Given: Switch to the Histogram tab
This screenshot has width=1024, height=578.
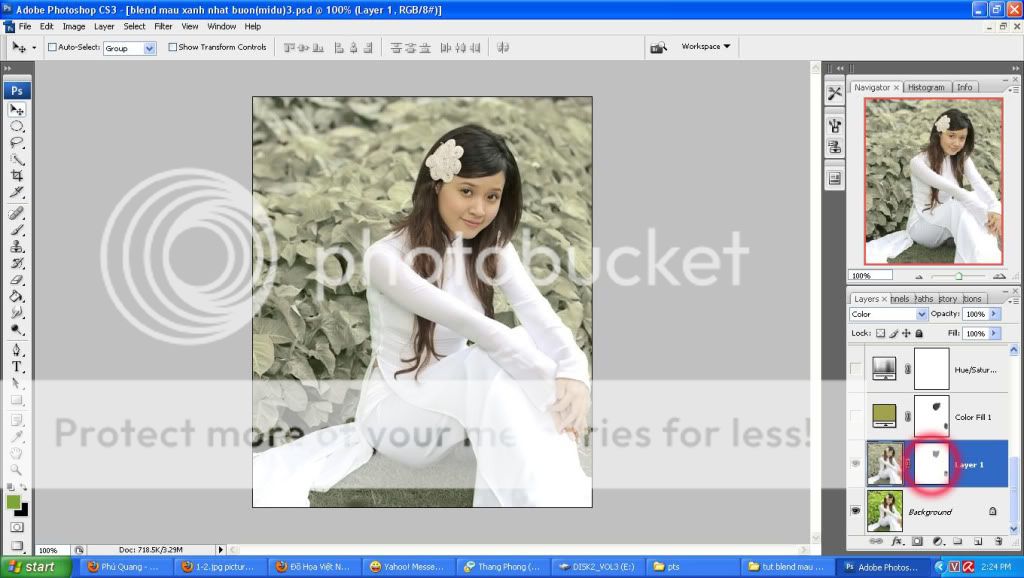Looking at the screenshot, I should [x=926, y=87].
